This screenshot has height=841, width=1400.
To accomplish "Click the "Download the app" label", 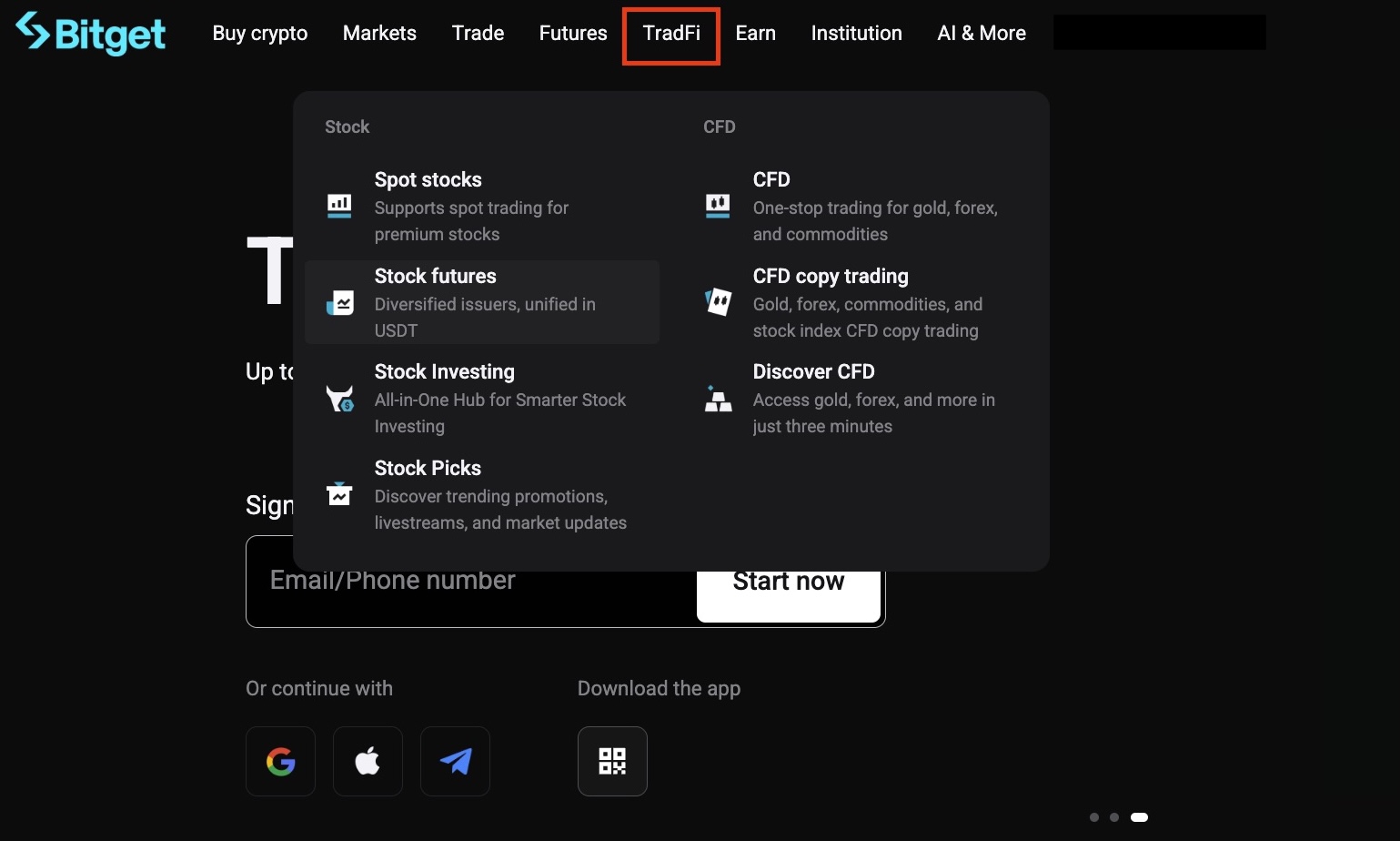I will tap(659, 688).
